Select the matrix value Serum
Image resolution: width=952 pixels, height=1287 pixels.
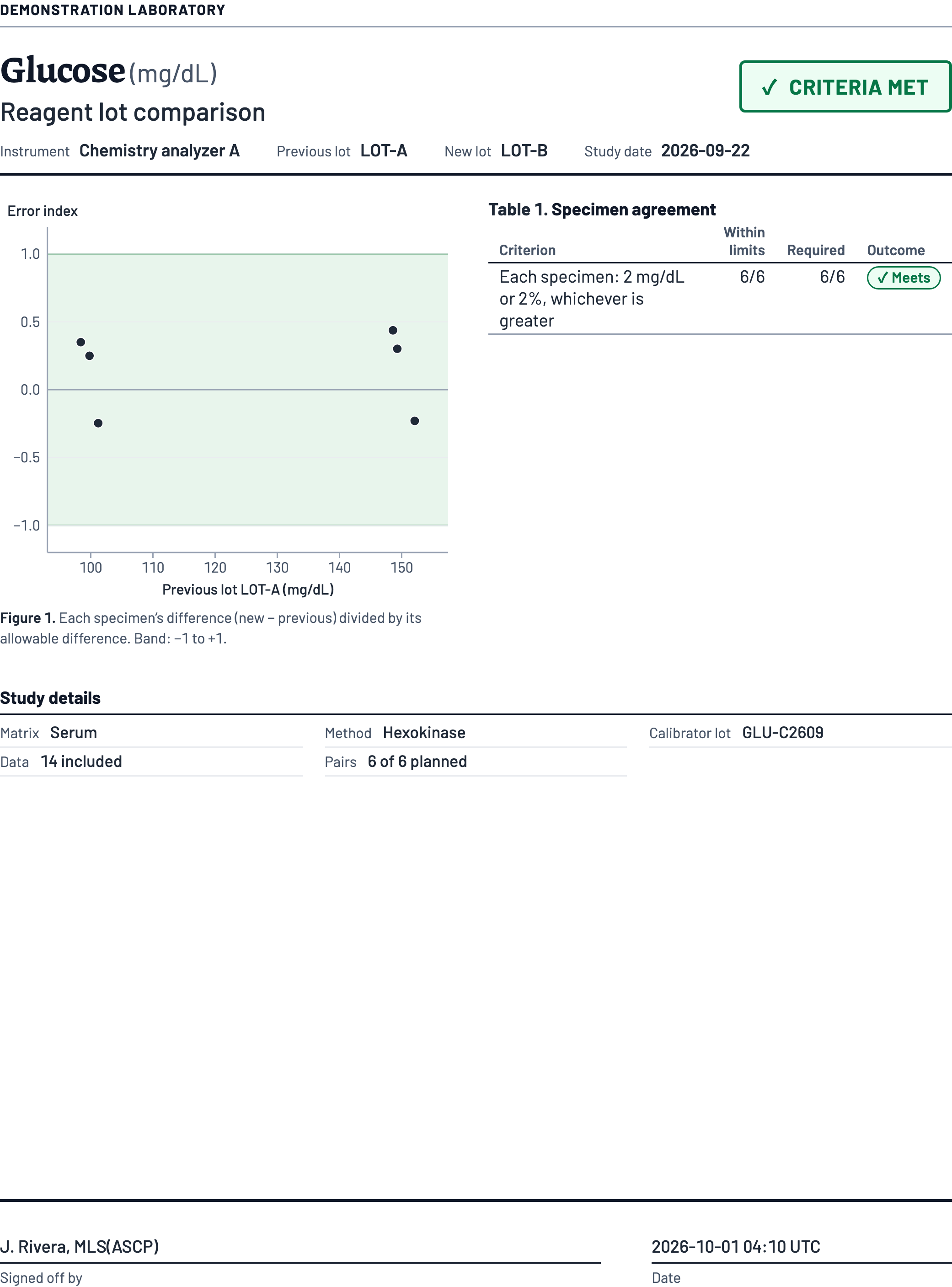tap(73, 733)
